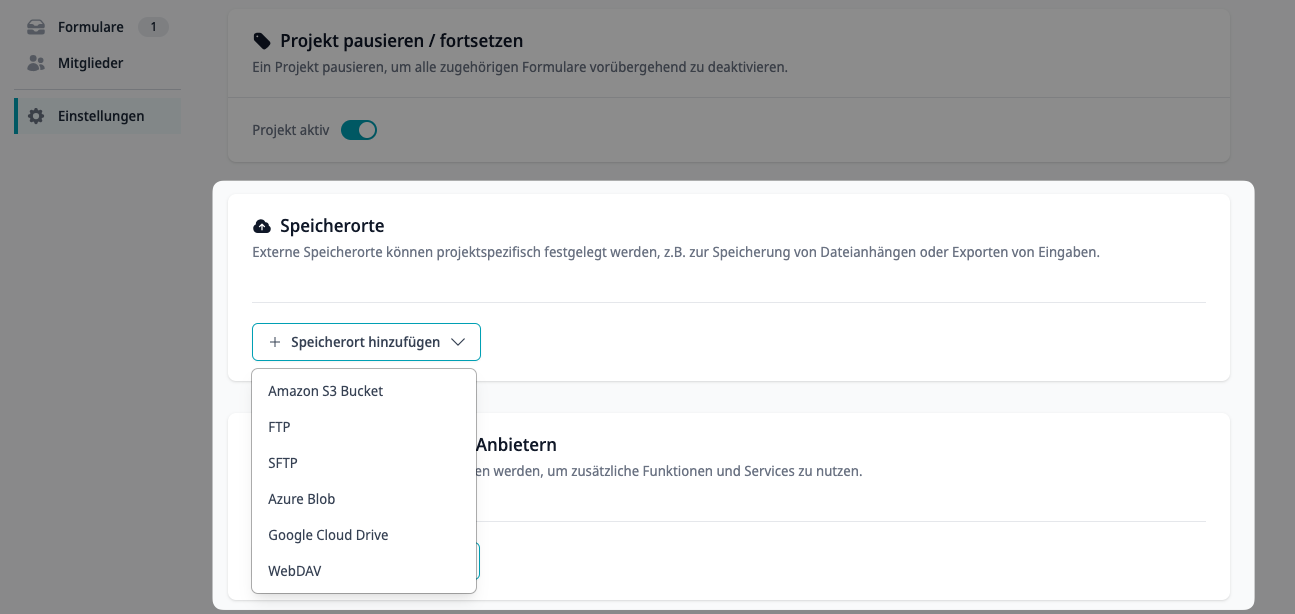Choose Amazon S3 Bucket from the list
Screen dimensions: 1295x614
[x=364, y=391]
